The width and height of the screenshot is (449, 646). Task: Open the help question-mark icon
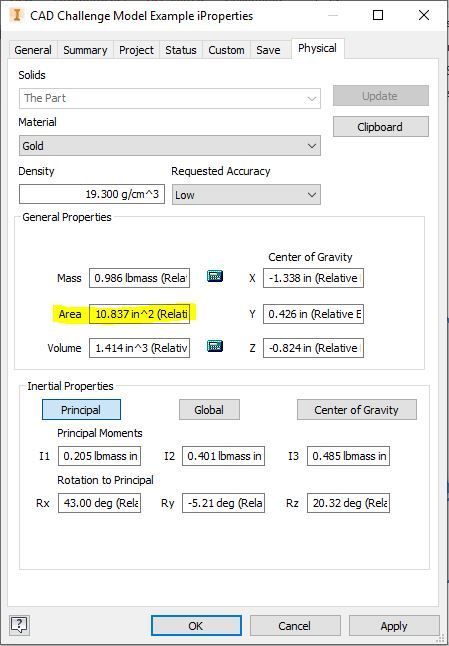pyautogui.click(x=19, y=625)
